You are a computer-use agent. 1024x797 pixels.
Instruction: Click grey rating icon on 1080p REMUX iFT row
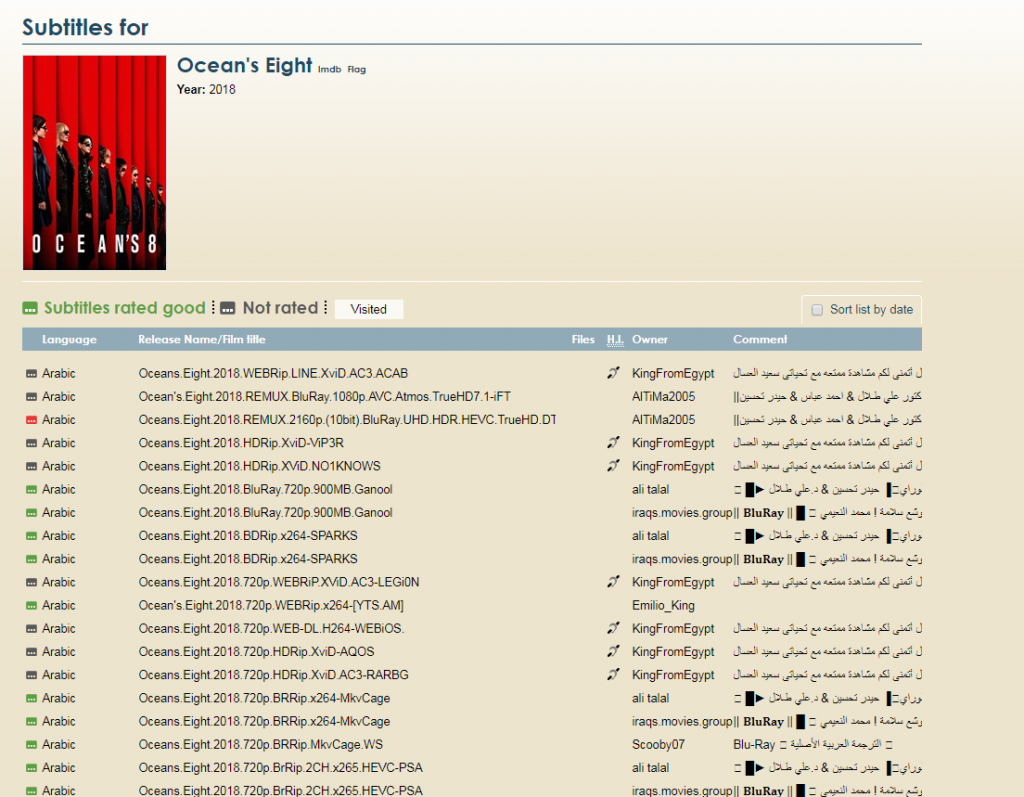[x=31, y=397]
